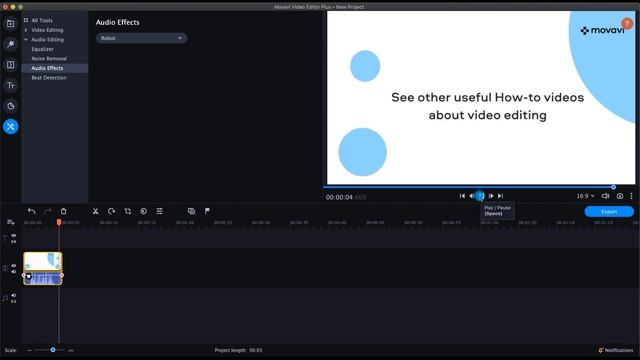Click zoom-out minus beside Scale slider
The image size is (640, 360).
29,350
